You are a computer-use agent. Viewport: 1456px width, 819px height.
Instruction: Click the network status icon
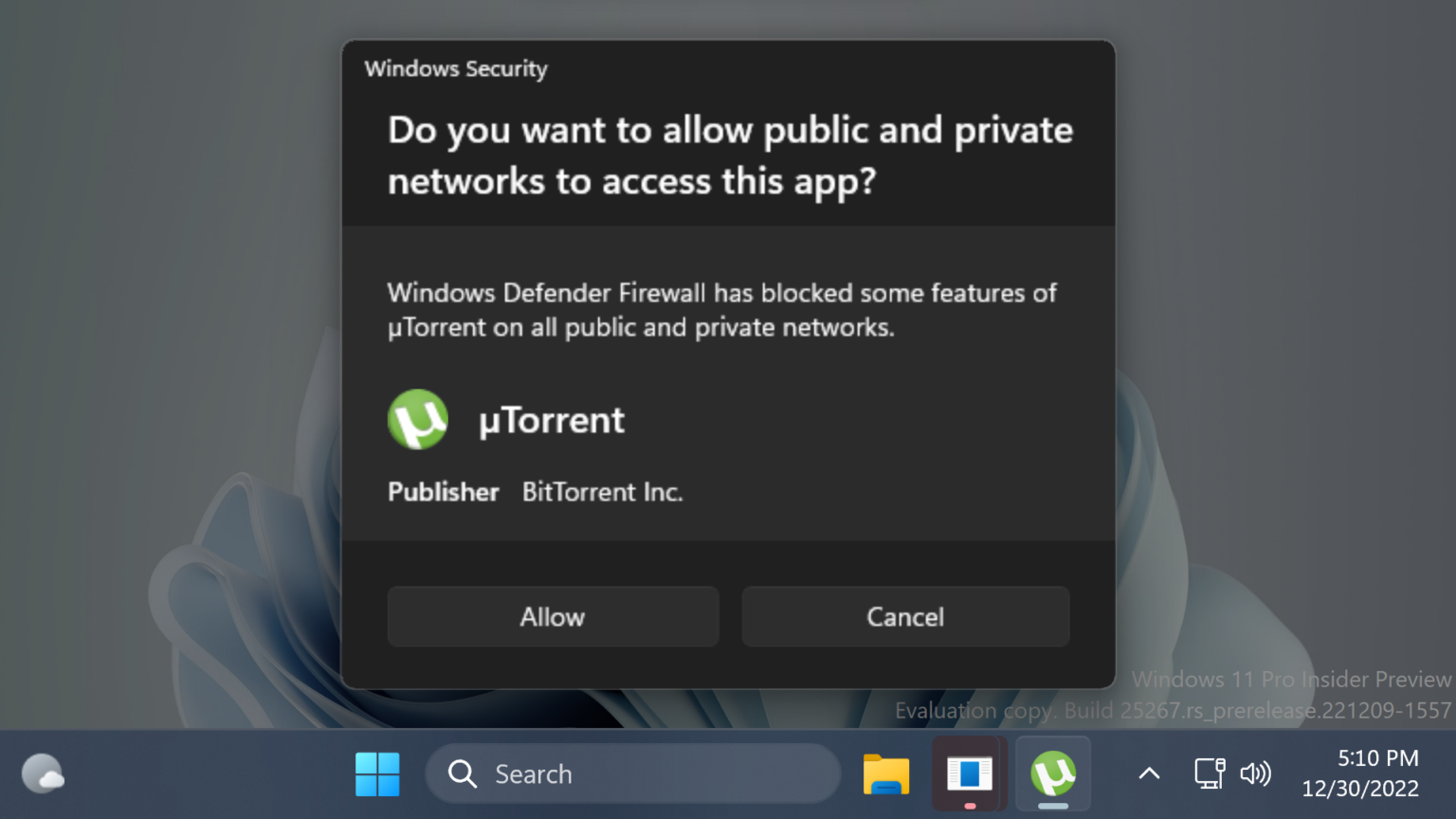[1209, 773]
